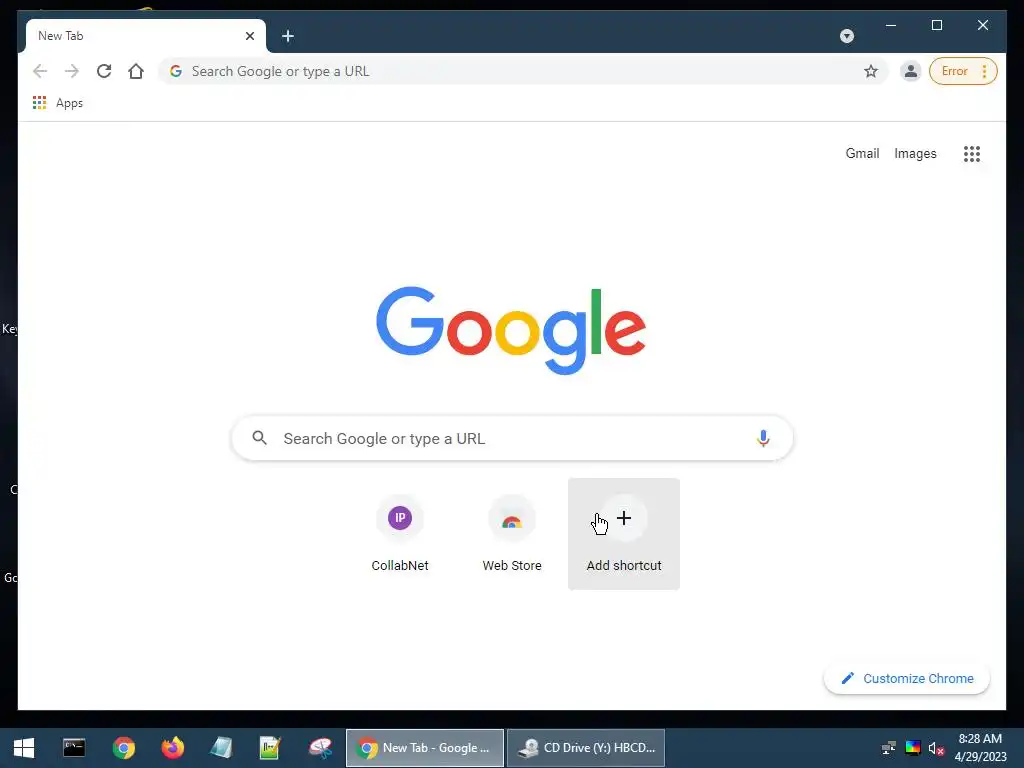This screenshot has width=1024, height=768.
Task: Reload the current page
Action: [x=104, y=71]
